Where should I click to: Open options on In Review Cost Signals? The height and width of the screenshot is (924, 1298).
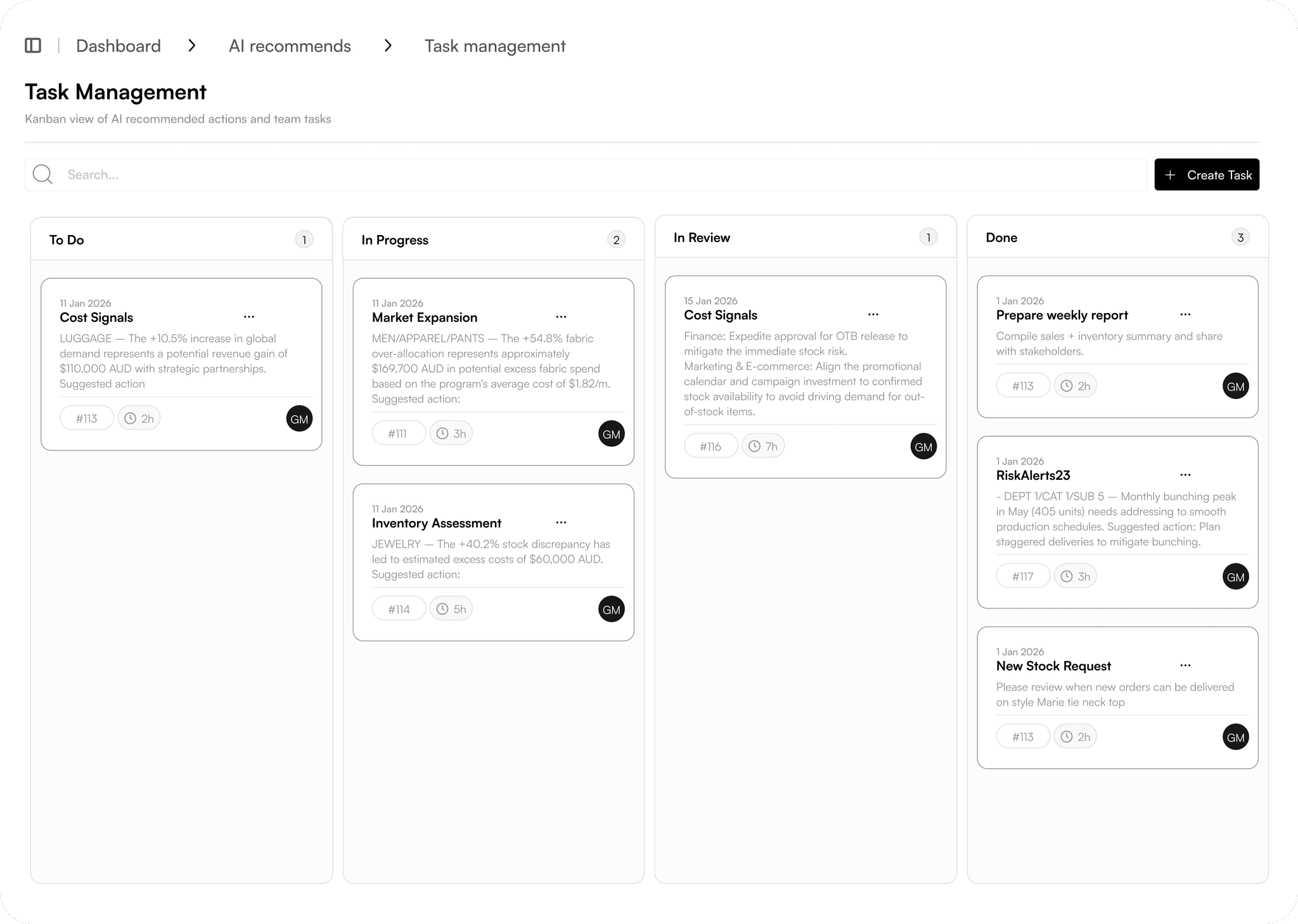click(873, 314)
